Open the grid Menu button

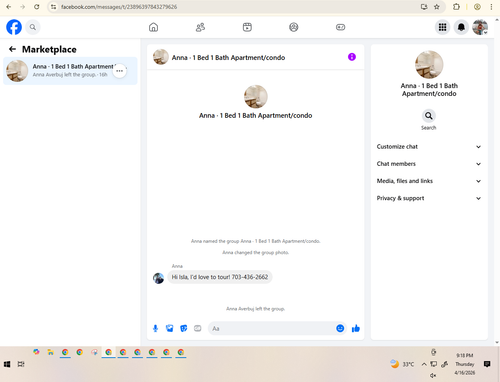pyautogui.click(x=442, y=27)
